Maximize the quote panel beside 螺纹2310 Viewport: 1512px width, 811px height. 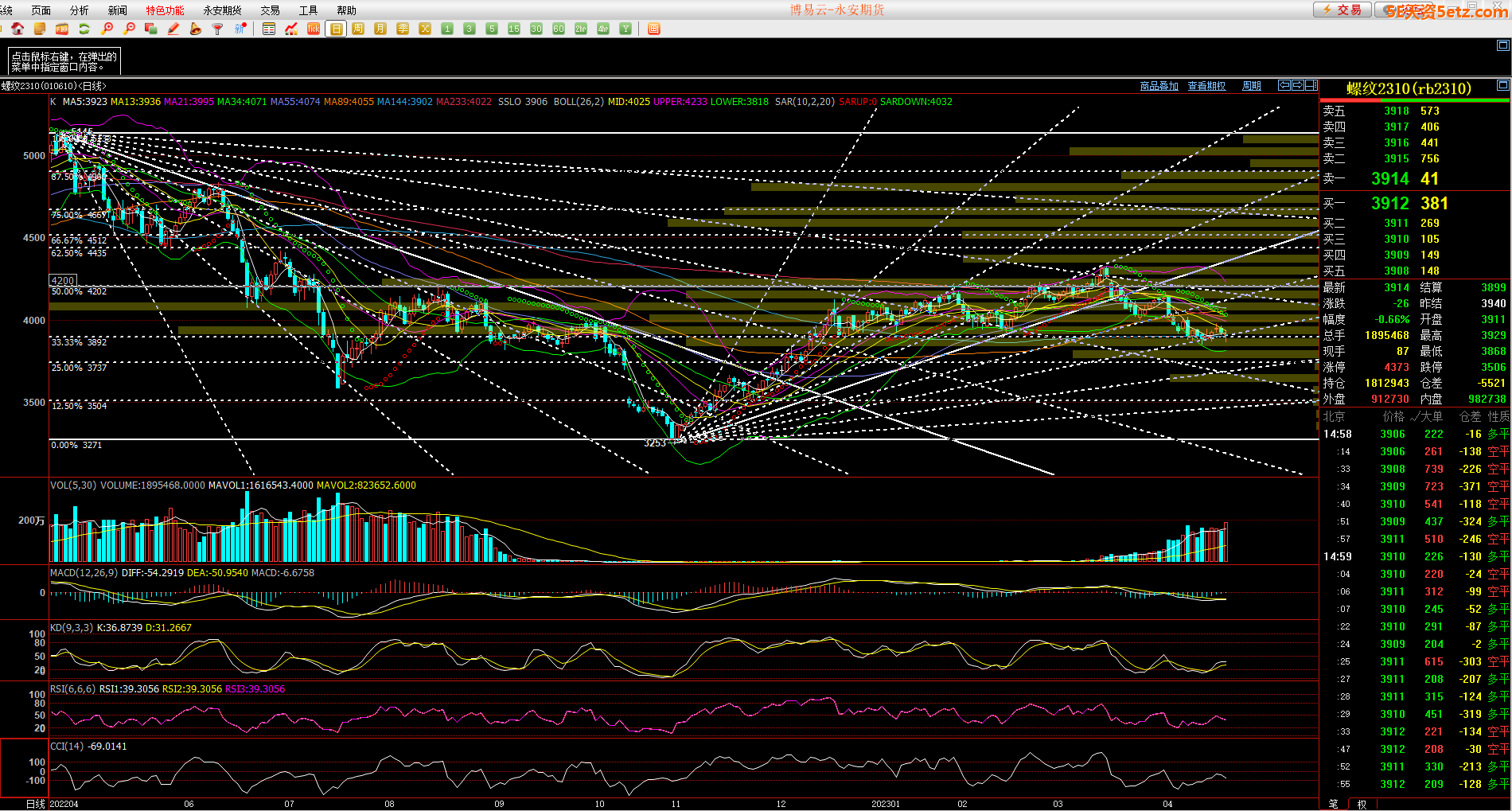click(x=1503, y=85)
